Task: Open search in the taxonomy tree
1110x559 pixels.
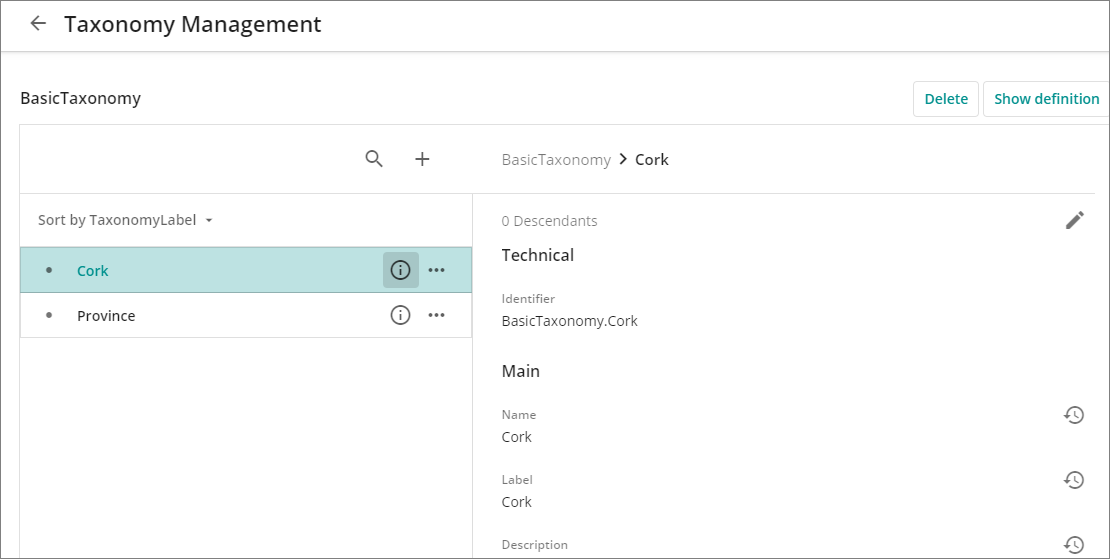Action: coord(374,159)
